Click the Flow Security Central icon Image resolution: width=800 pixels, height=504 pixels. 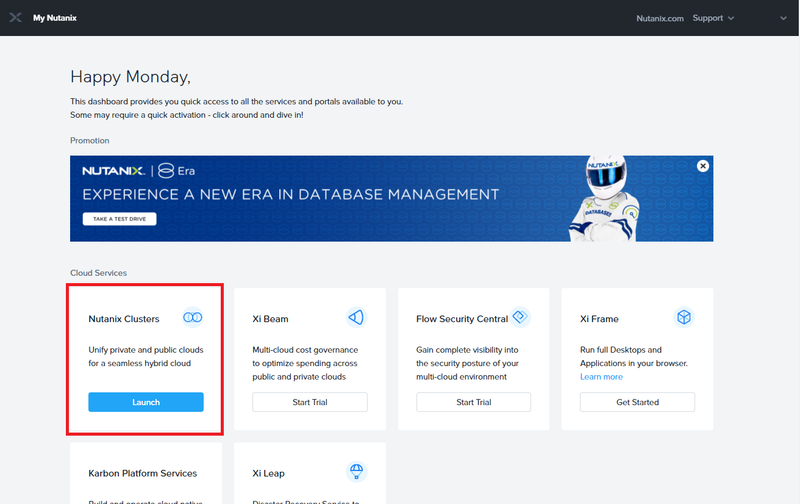[x=520, y=317]
